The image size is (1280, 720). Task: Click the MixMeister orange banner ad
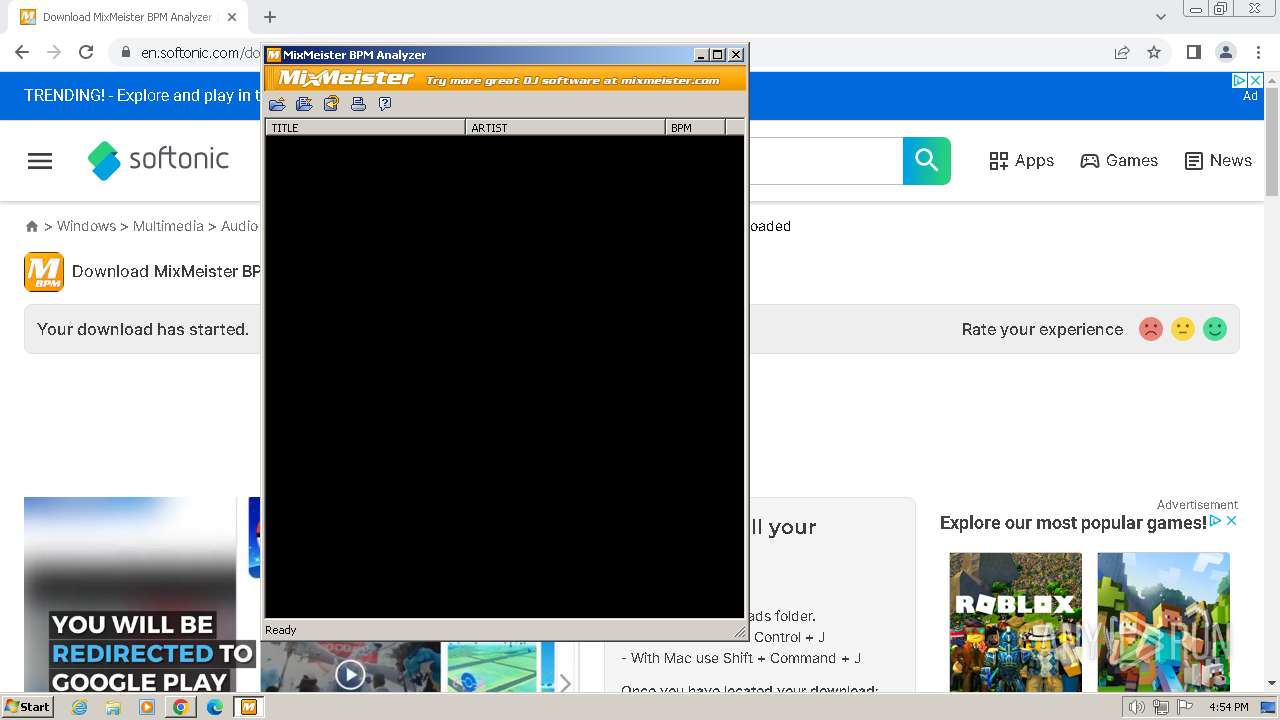[506, 79]
